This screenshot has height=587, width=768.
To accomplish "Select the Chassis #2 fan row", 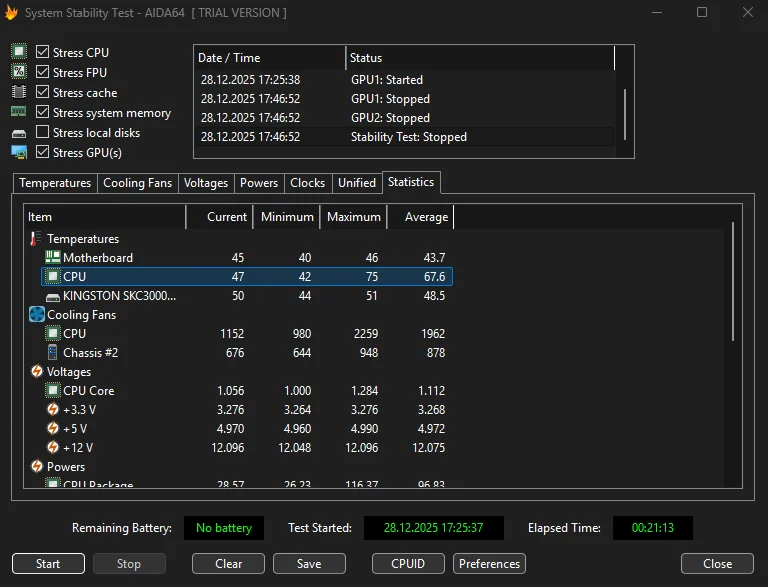I will coord(247,352).
